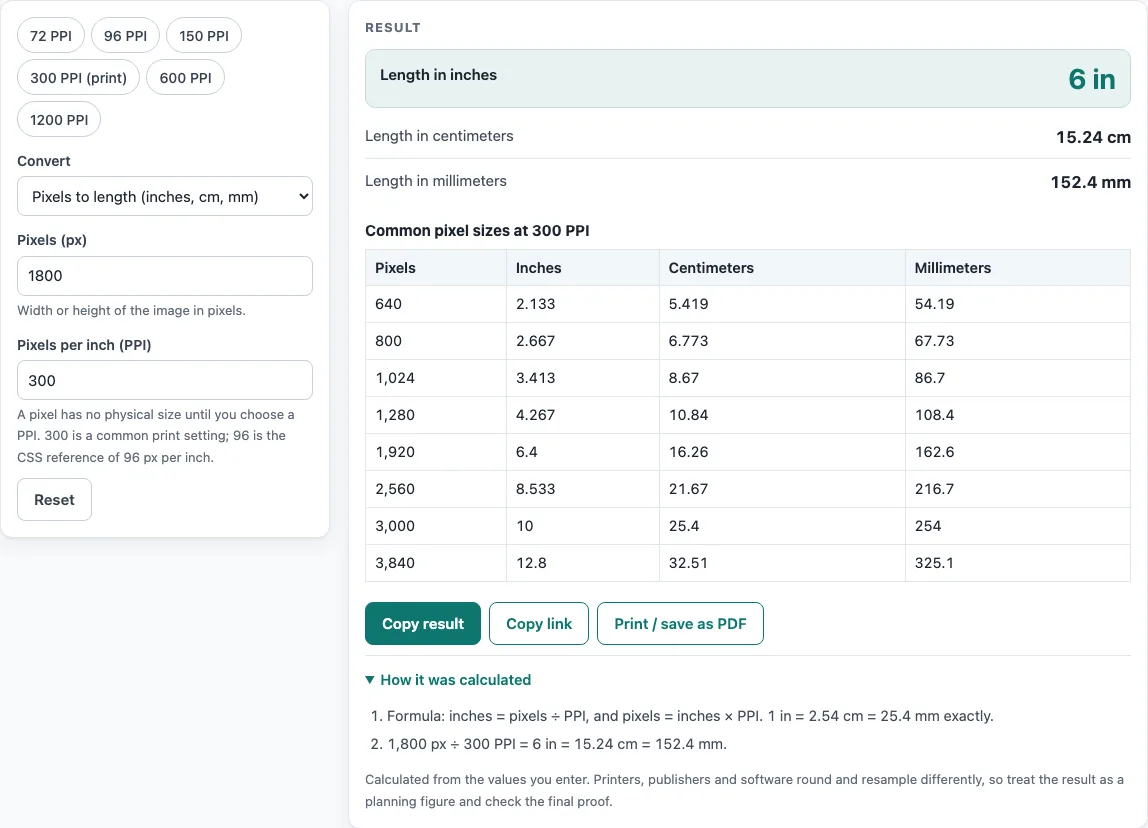Screen dimensions: 1148x828
Task: Click the Length in inches result row
Action: [x=748, y=78]
